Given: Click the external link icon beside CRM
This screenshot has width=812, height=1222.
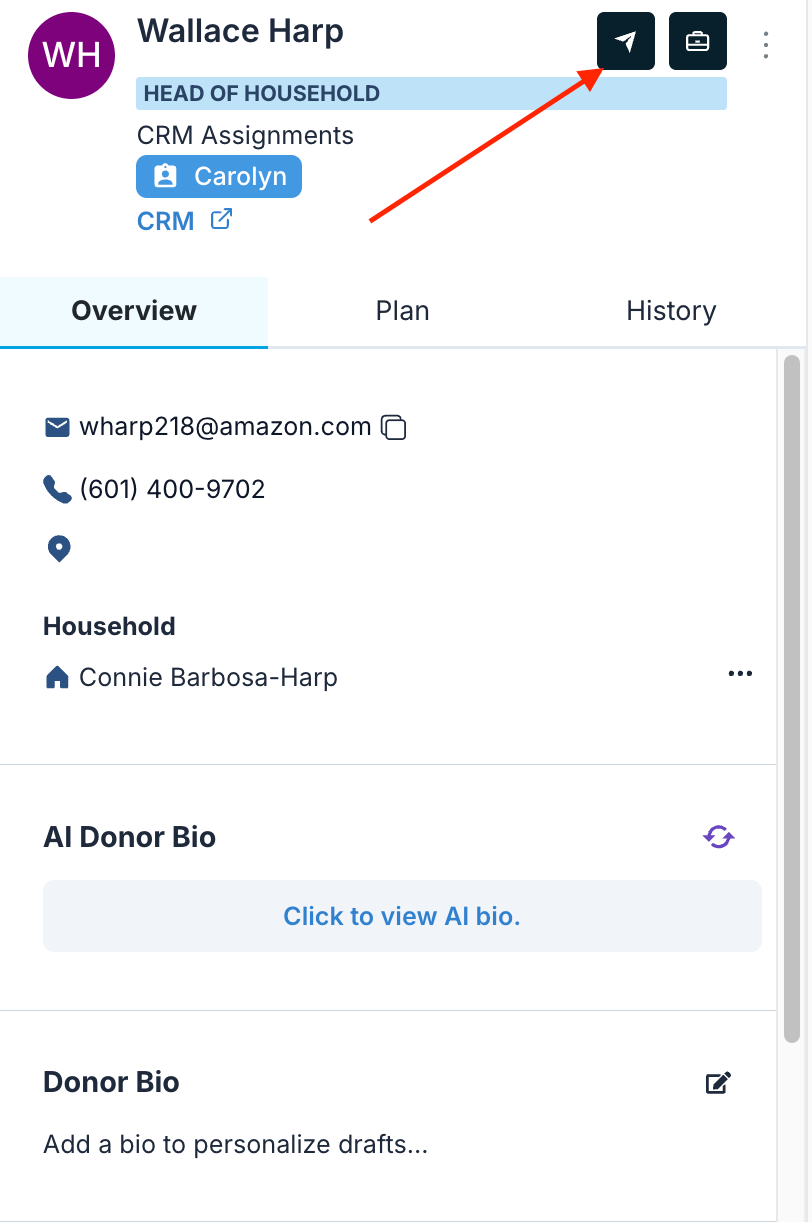Looking at the screenshot, I should click(221, 219).
